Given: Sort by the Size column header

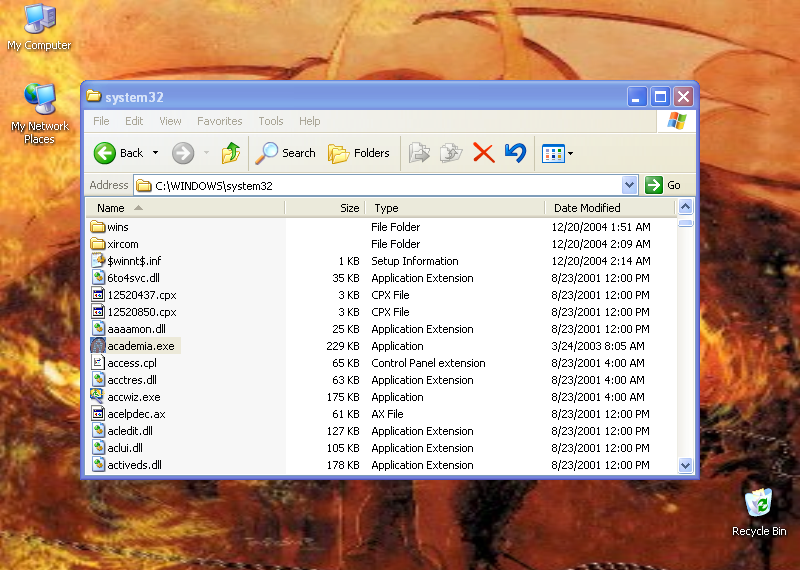Looking at the screenshot, I should click(x=325, y=208).
